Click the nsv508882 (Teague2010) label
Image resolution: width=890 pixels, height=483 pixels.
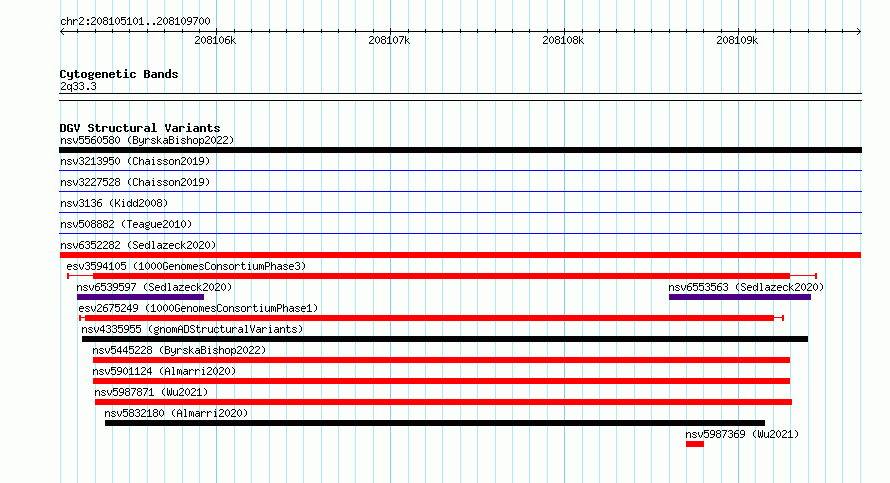click(x=126, y=224)
